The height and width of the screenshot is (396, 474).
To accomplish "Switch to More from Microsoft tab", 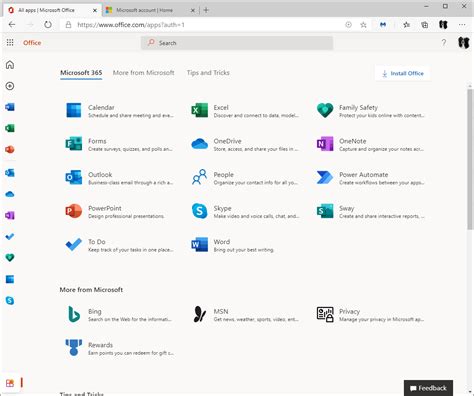I will (x=143, y=73).
